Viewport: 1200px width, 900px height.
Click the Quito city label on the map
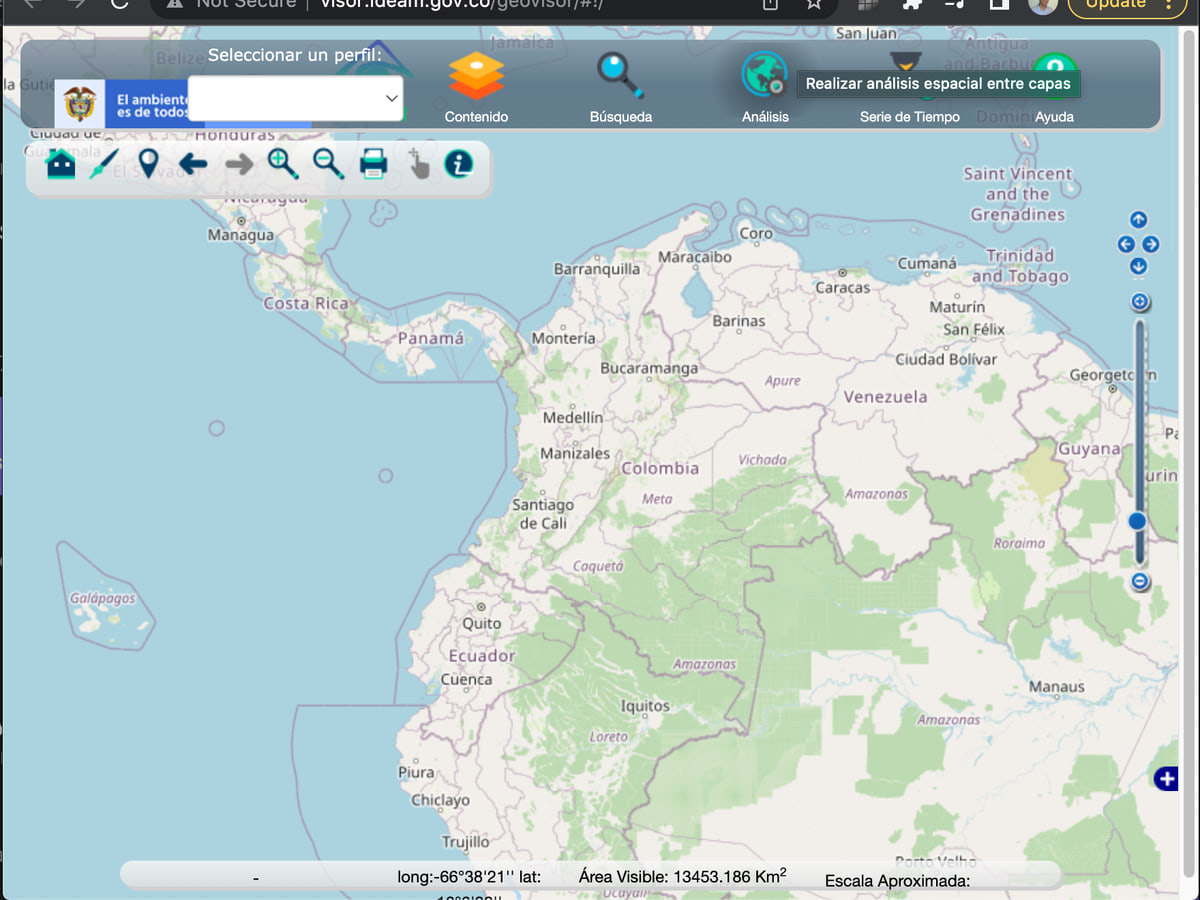[x=481, y=623]
